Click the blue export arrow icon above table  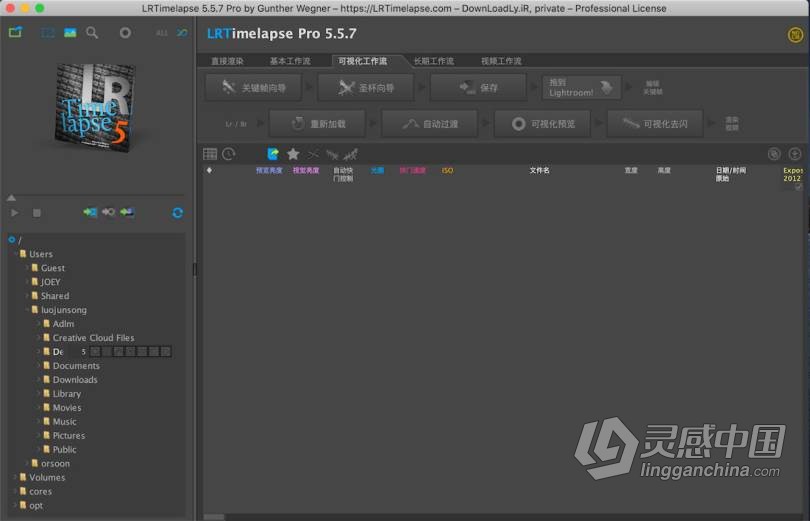pos(273,154)
